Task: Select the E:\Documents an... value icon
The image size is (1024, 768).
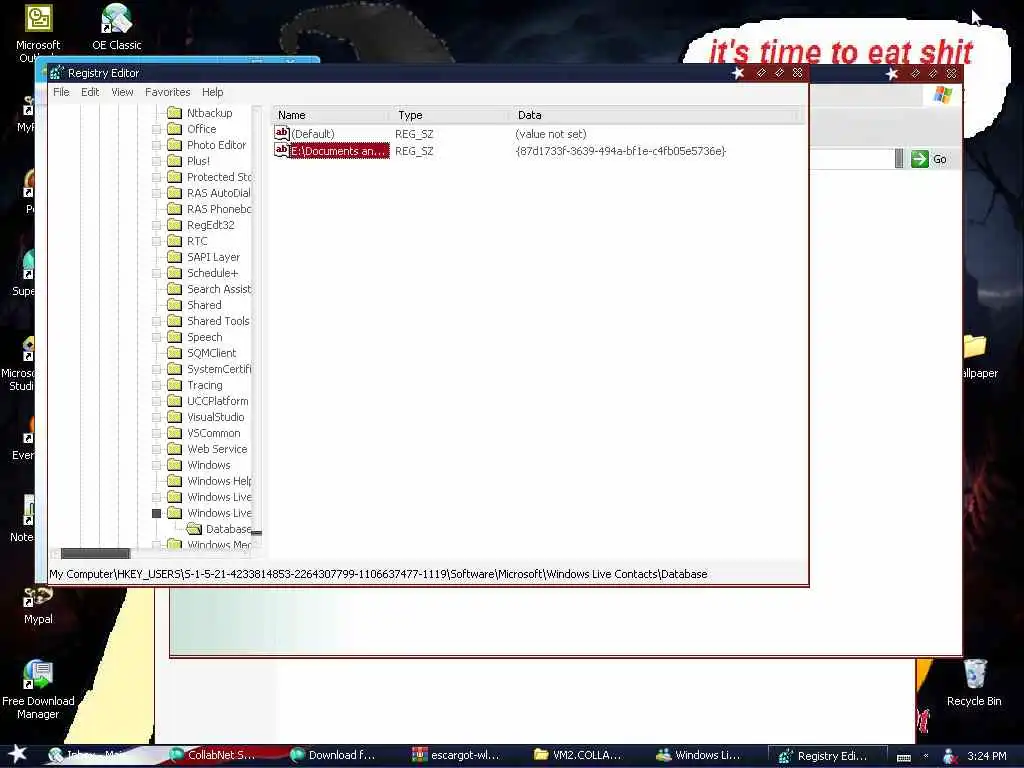Action: 281,150
